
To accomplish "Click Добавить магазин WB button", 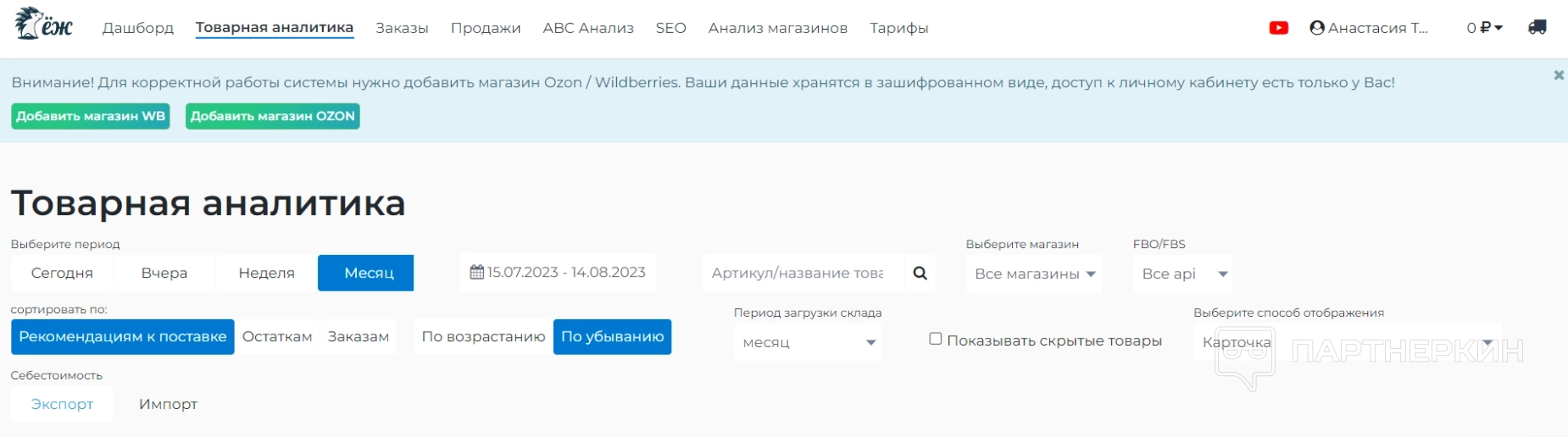I will click(91, 116).
